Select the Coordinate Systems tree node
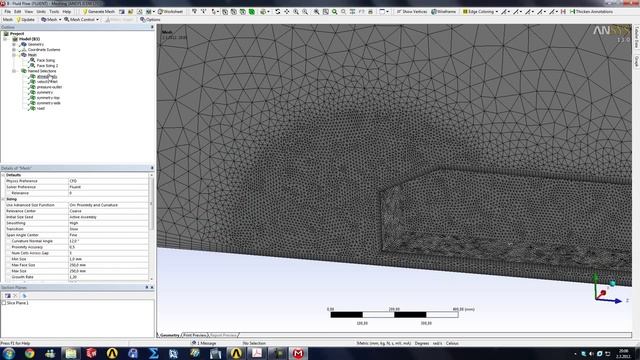 pyautogui.click(x=44, y=49)
